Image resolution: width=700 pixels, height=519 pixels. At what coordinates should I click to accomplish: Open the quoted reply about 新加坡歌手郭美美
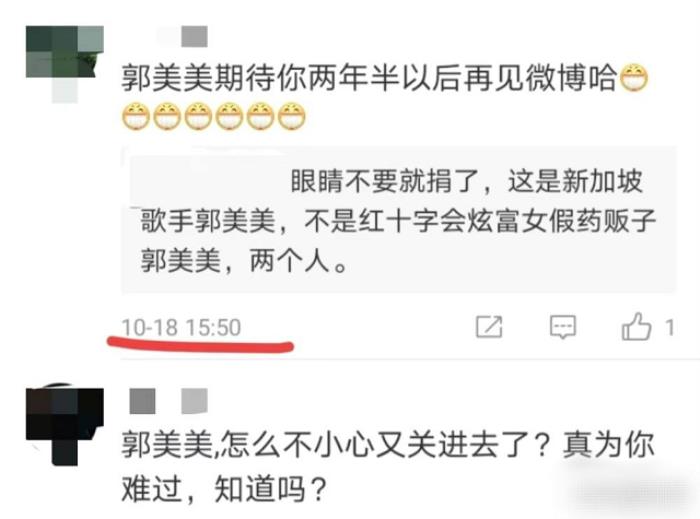[399, 220]
